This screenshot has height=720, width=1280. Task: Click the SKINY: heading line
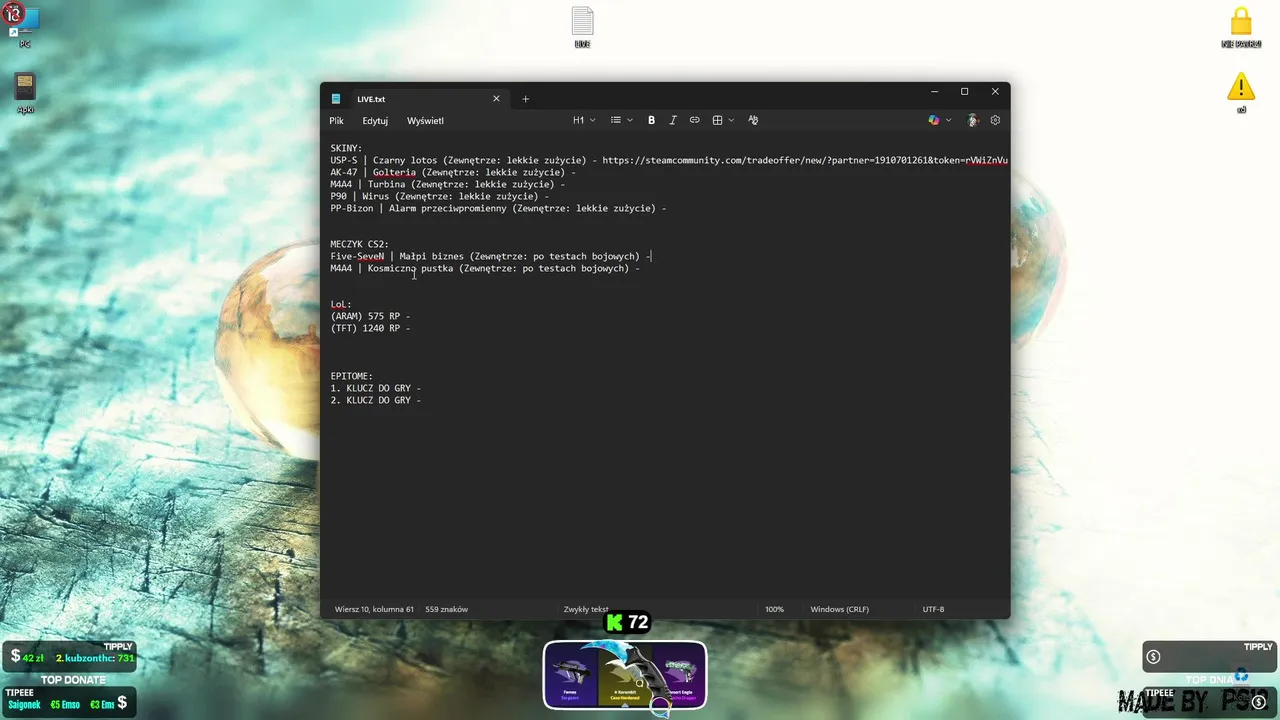[x=346, y=148]
